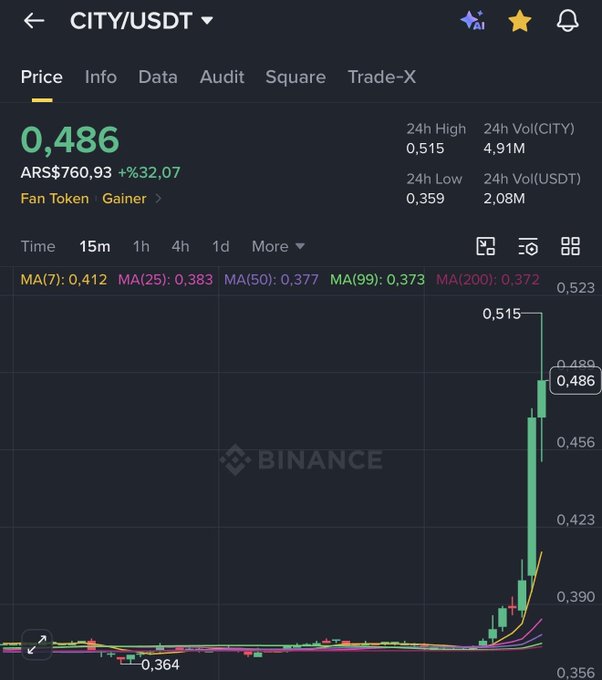Click the 24h High value 0,515
Screen dimensions: 602x680
click(425, 148)
